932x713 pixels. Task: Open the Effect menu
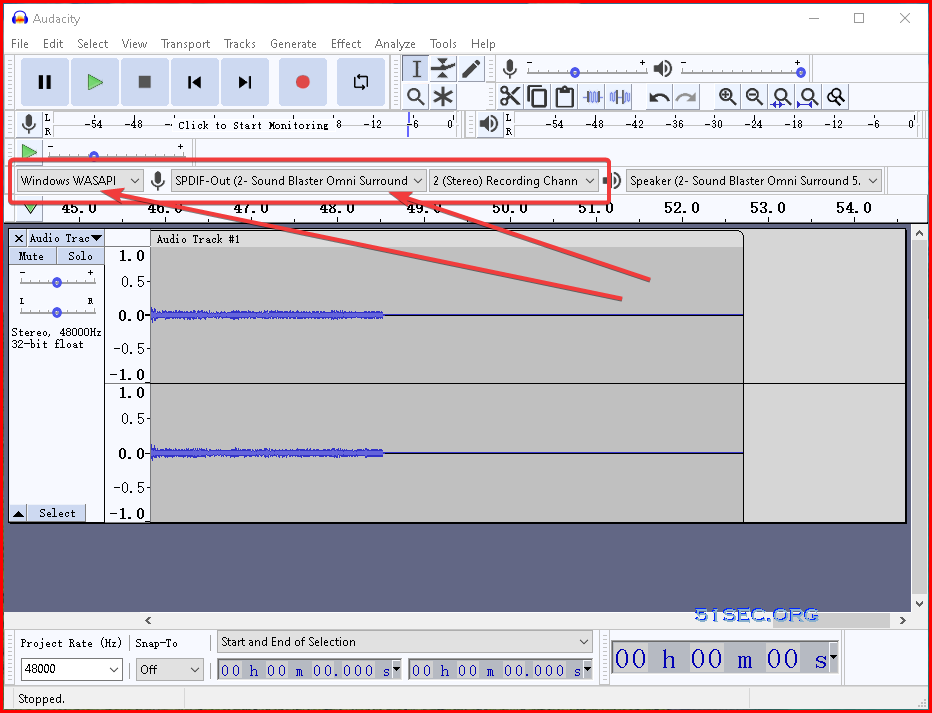[x=346, y=44]
